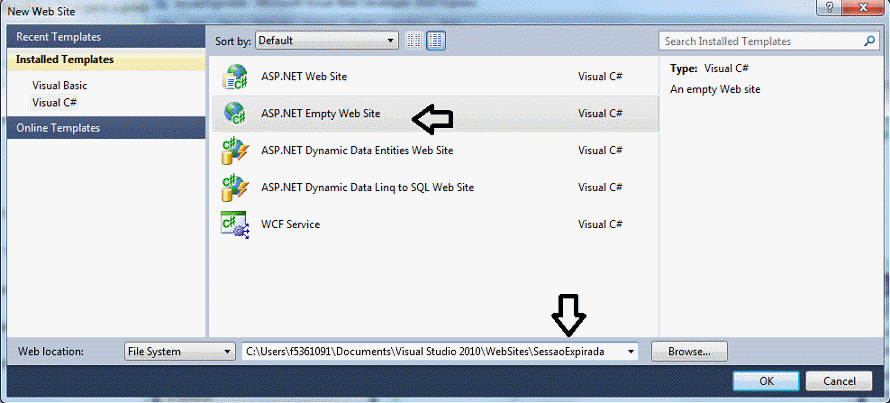This screenshot has height=403, width=890.
Task: Click Visual C# label in WCF Service row
Action: tap(600, 224)
